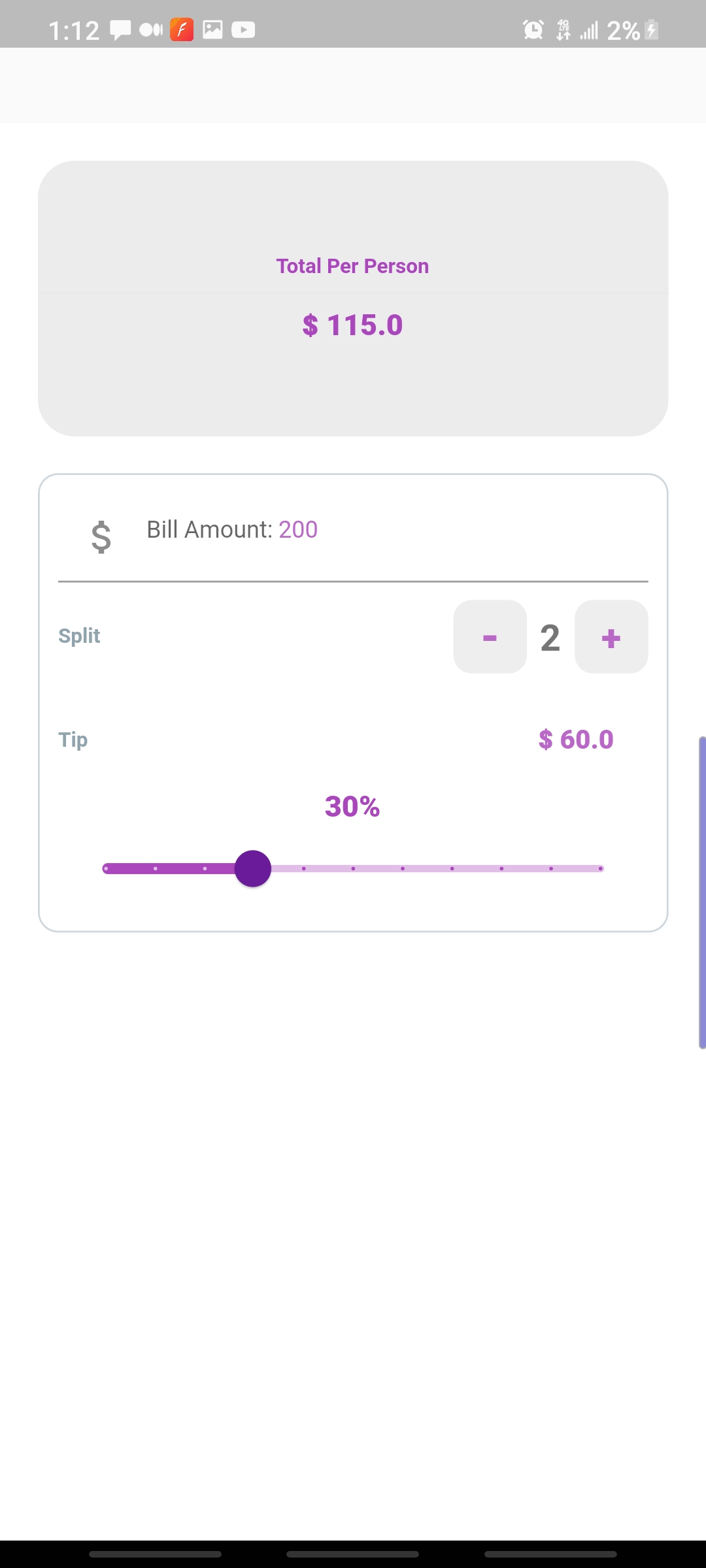Click the tip slider track near 50%

353,868
